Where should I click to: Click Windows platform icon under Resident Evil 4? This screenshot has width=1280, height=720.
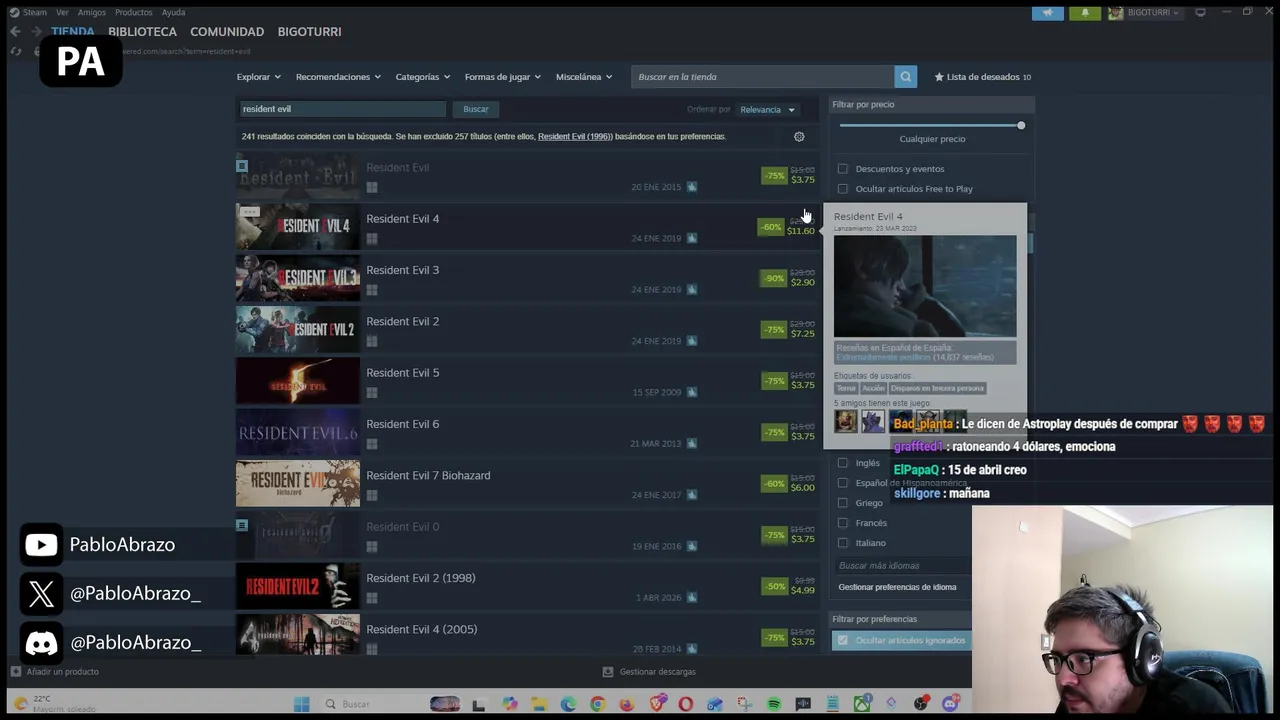(372, 239)
